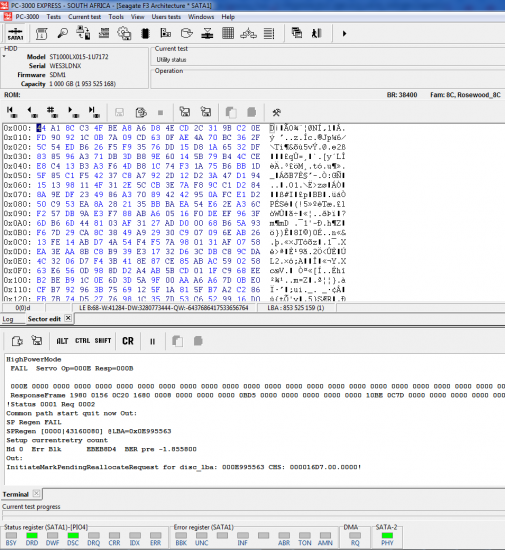Toggle the SHIFT key modifier in terminal
The height and width of the screenshot is (550, 505).
tap(103, 341)
